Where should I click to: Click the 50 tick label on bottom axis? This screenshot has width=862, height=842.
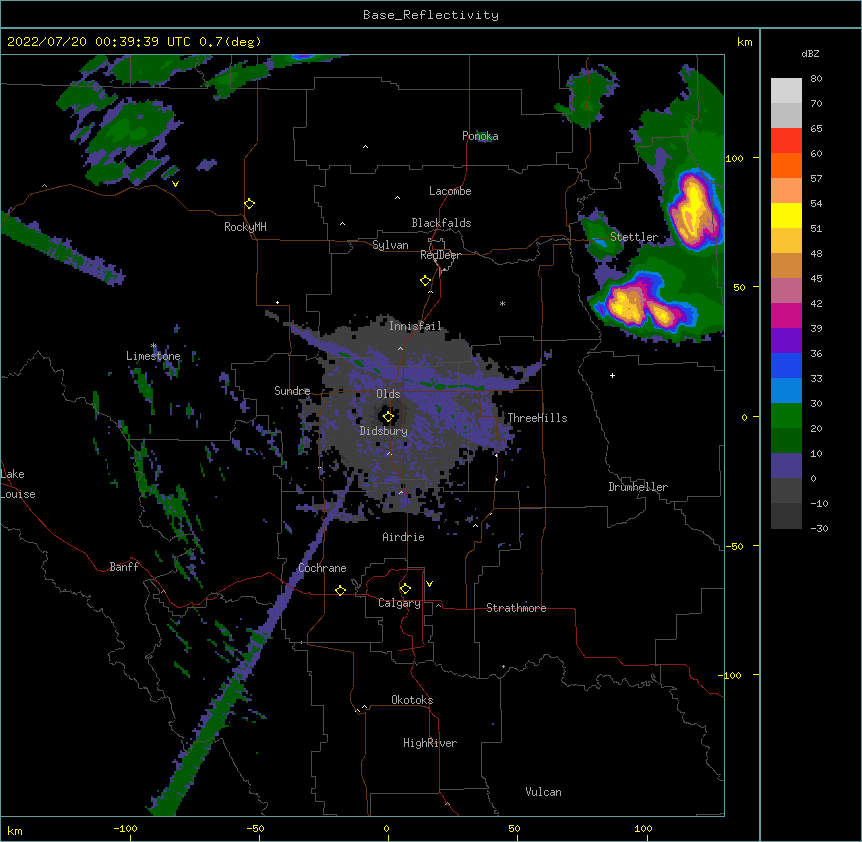(x=515, y=829)
